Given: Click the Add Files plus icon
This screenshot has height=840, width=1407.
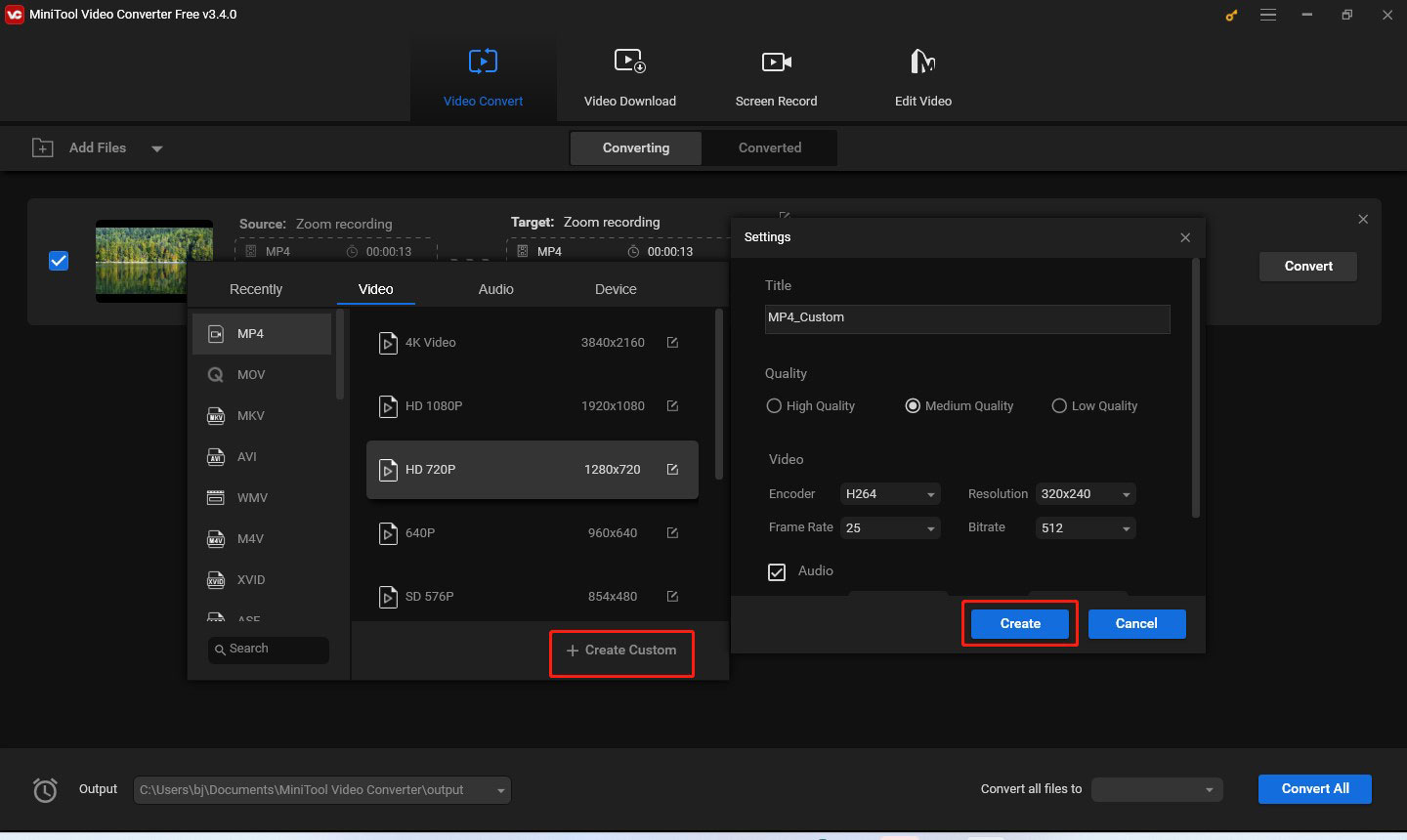Looking at the screenshot, I should 43,147.
